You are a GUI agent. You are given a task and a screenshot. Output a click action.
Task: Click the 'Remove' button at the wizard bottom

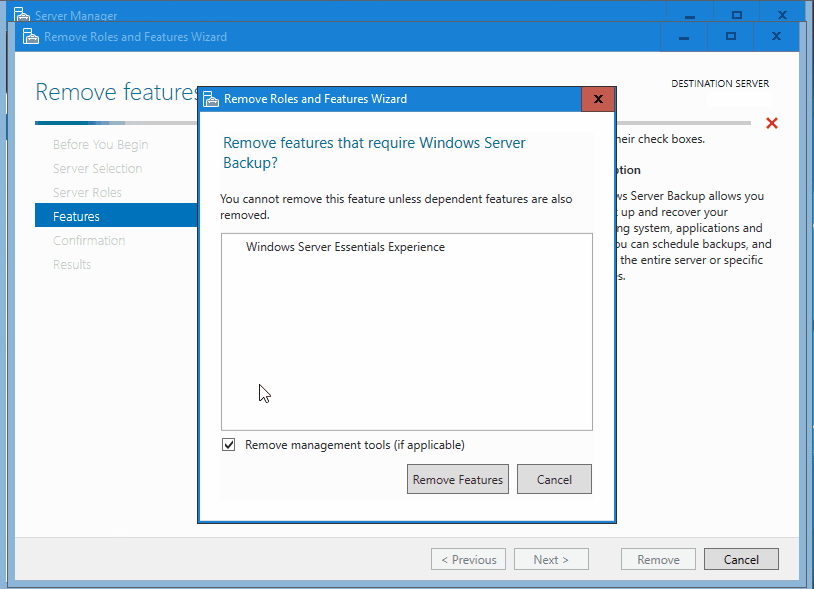coord(658,559)
